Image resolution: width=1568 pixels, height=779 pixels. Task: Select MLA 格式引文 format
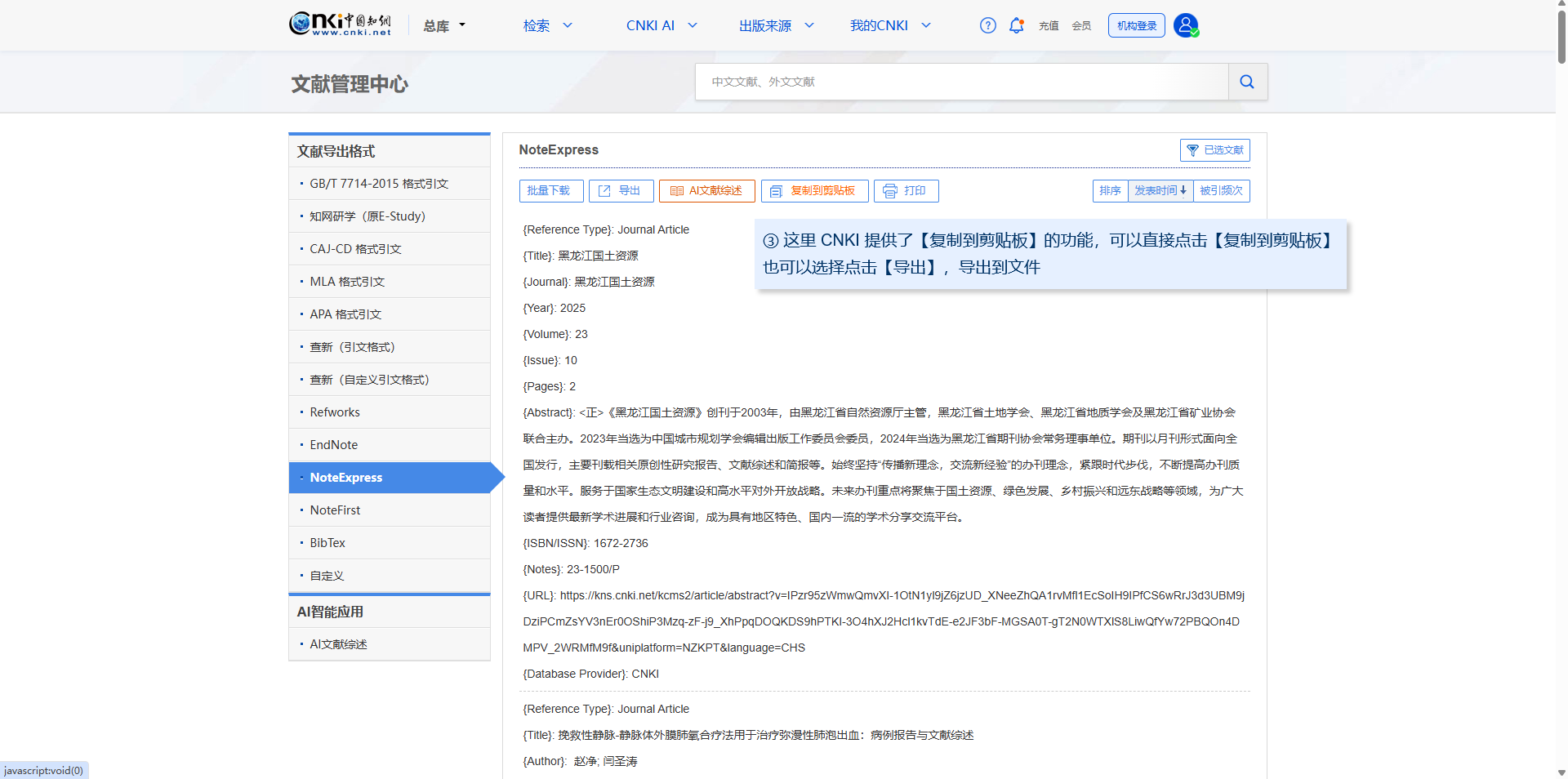390,282
